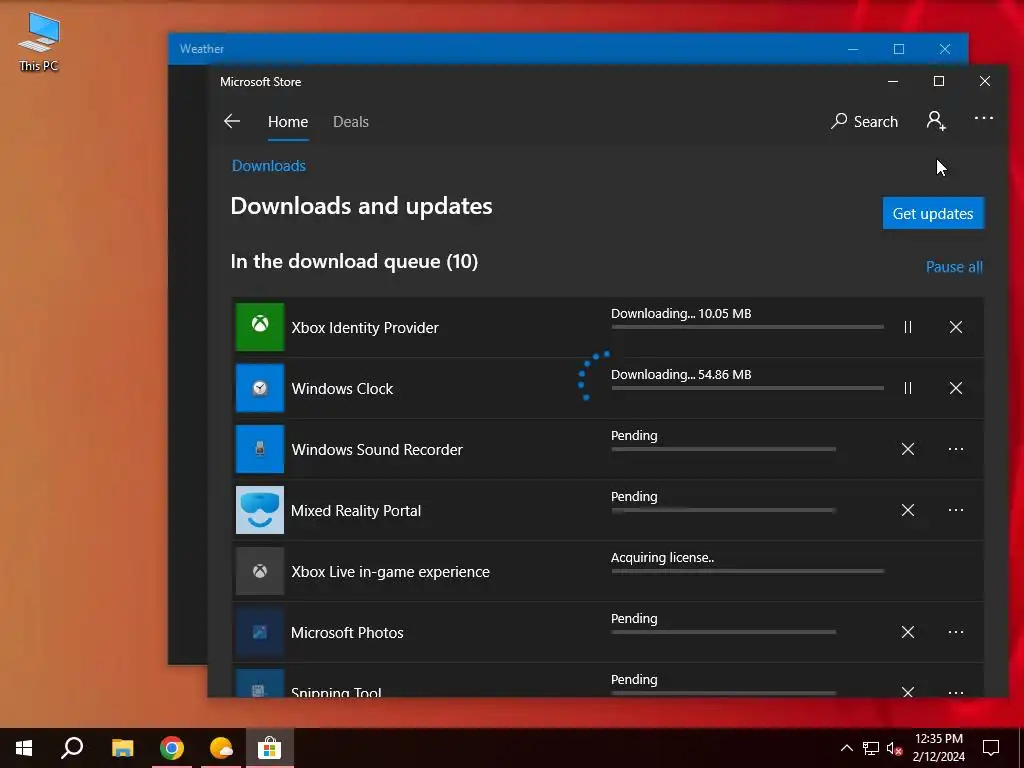Screen dimensions: 1024x768
Task: Click the Windows Sound Recorder app icon
Action: click(x=260, y=449)
